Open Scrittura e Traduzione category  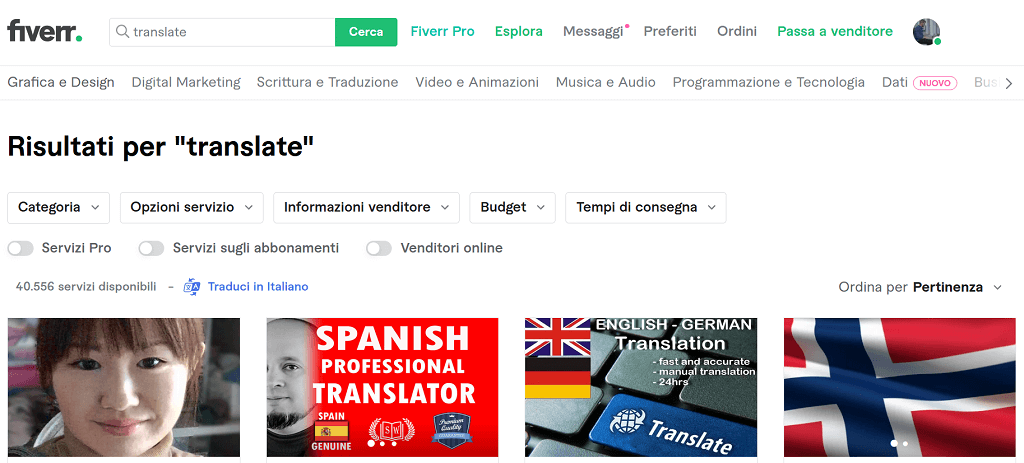pyautogui.click(x=327, y=82)
